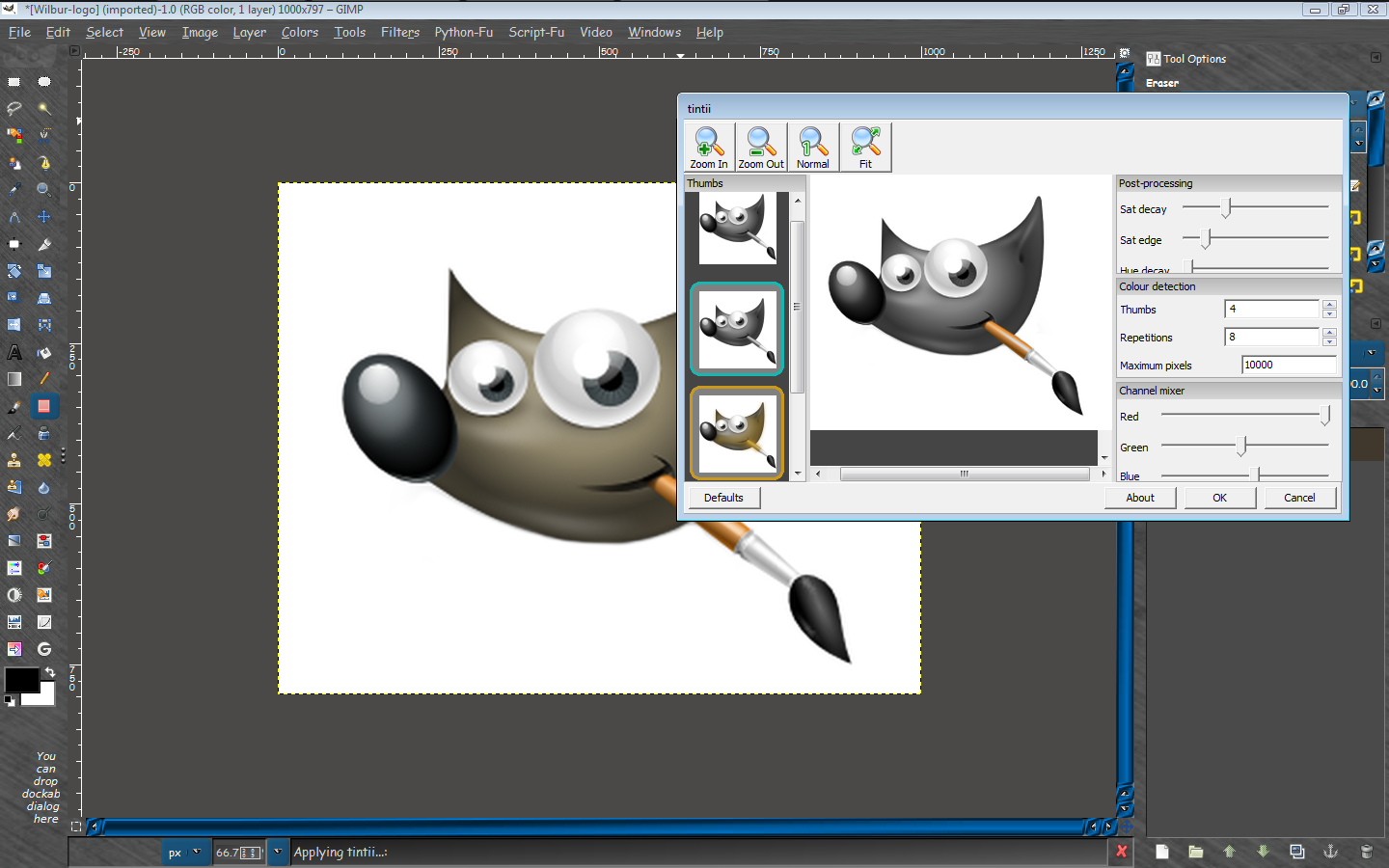Select the Clone stamp tool
Viewport: 1389px width, 868px height.
point(14,460)
